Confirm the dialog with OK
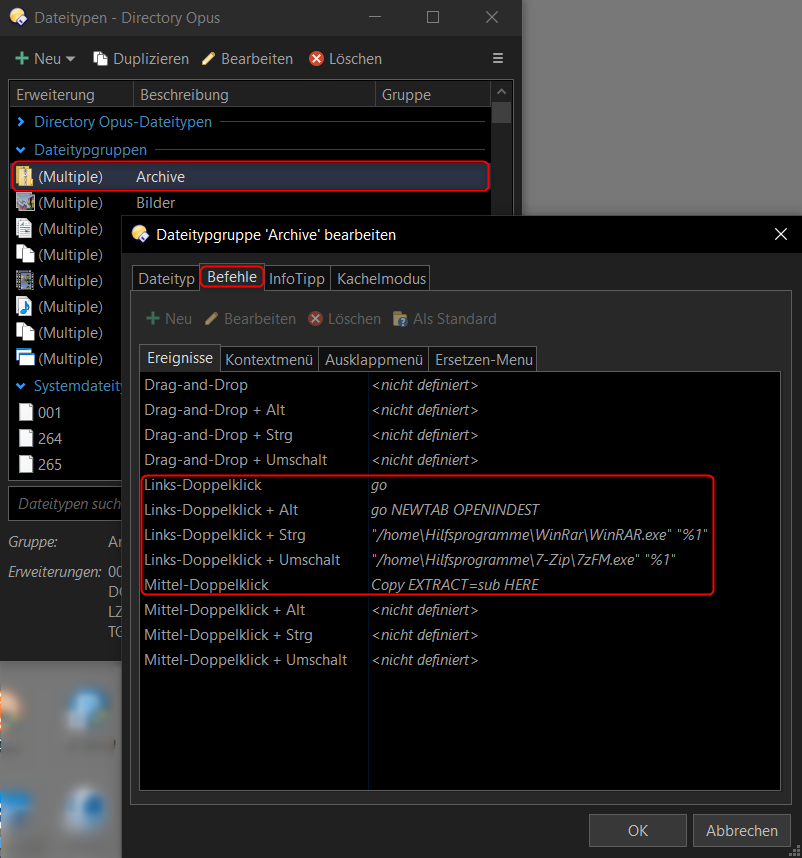802x858 pixels. click(637, 831)
